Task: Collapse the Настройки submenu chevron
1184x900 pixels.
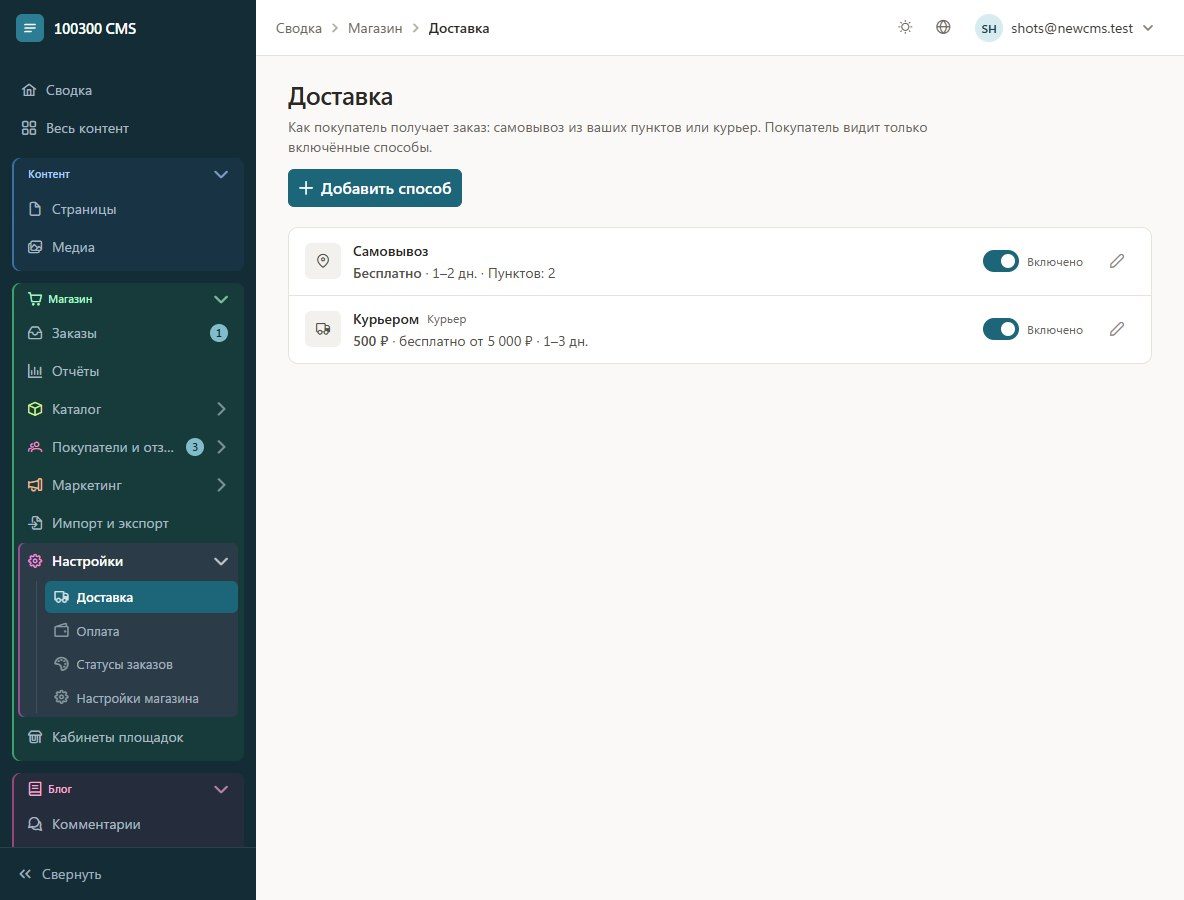Action: [220, 561]
